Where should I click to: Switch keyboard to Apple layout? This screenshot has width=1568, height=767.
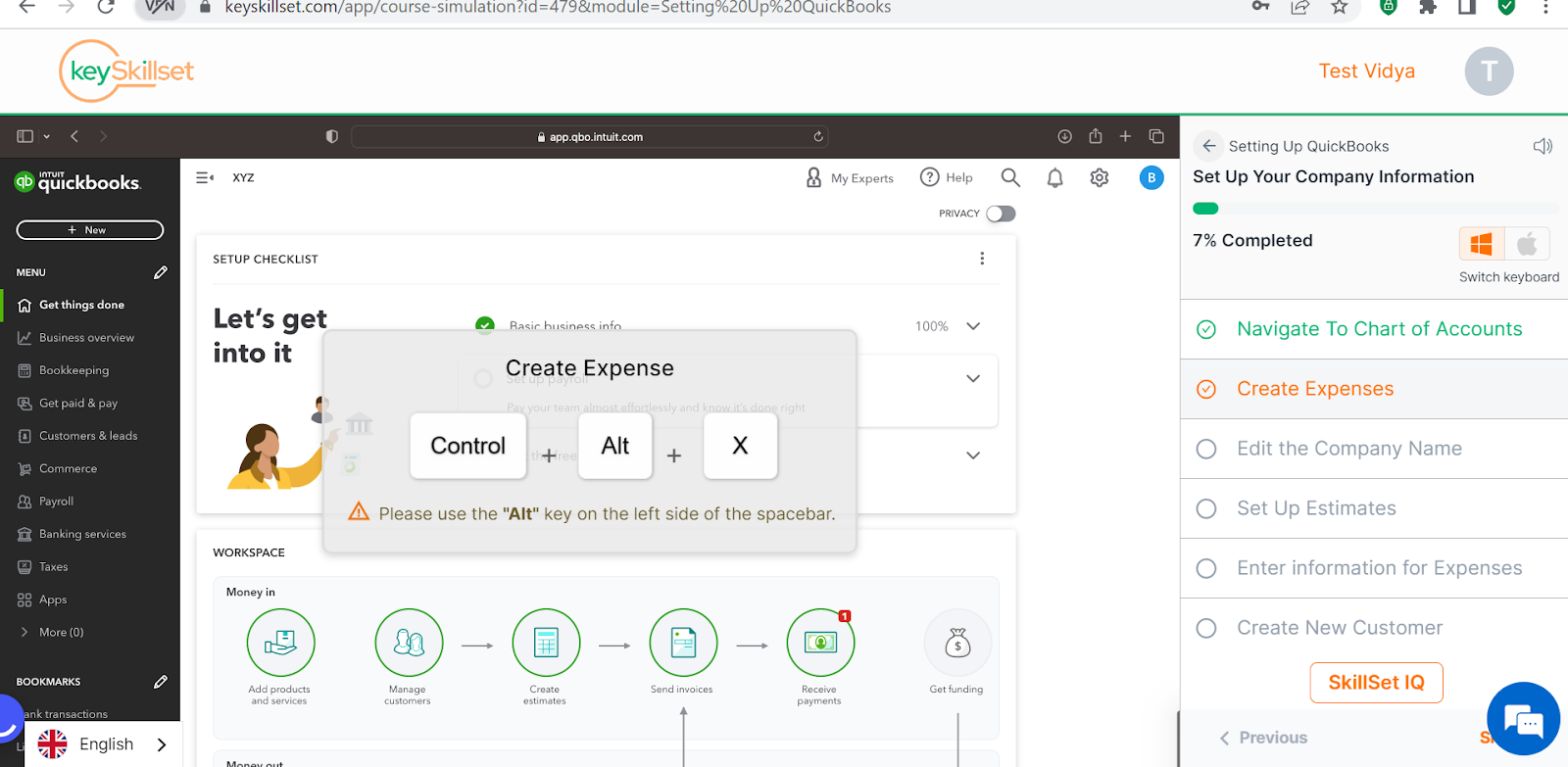pos(1527,243)
